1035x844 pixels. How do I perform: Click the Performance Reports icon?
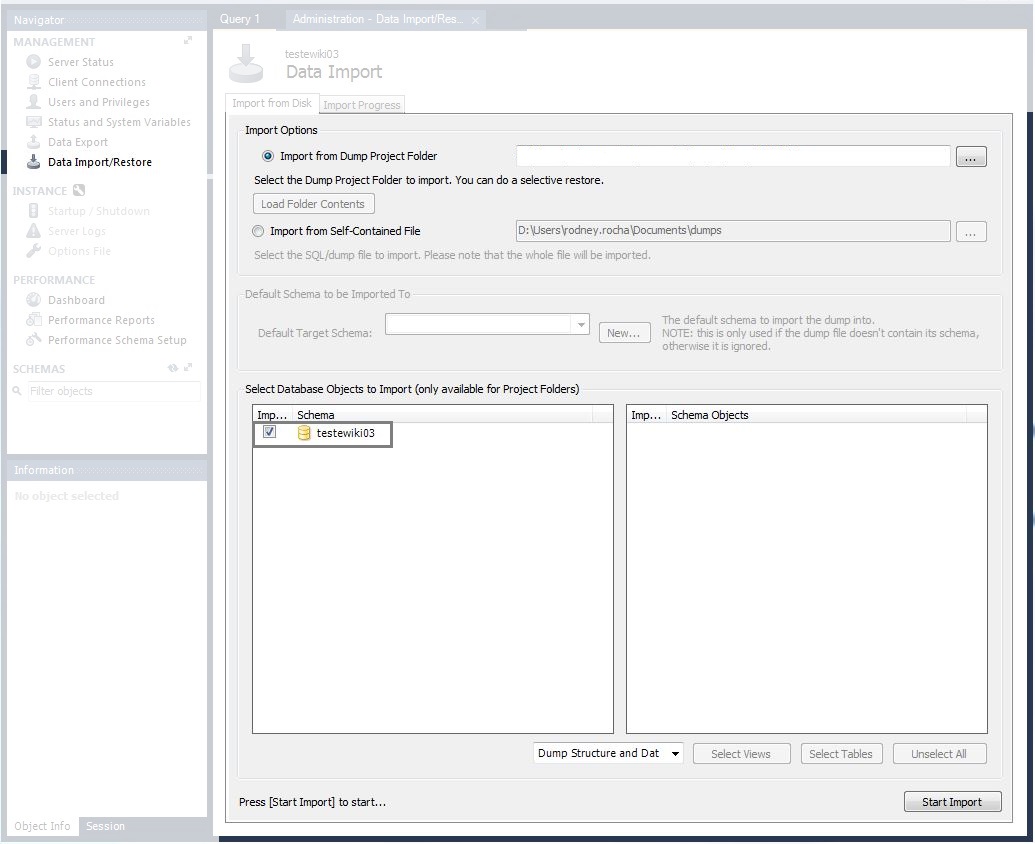pos(34,319)
